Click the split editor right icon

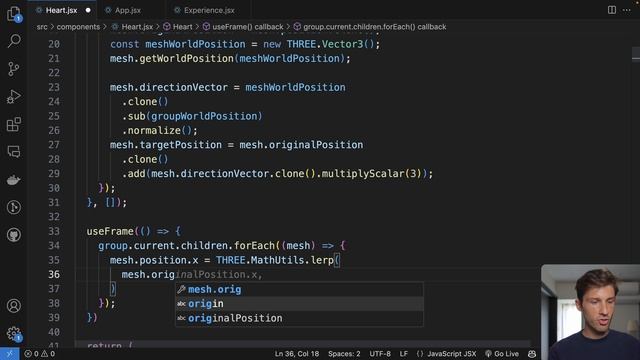[611, 10]
